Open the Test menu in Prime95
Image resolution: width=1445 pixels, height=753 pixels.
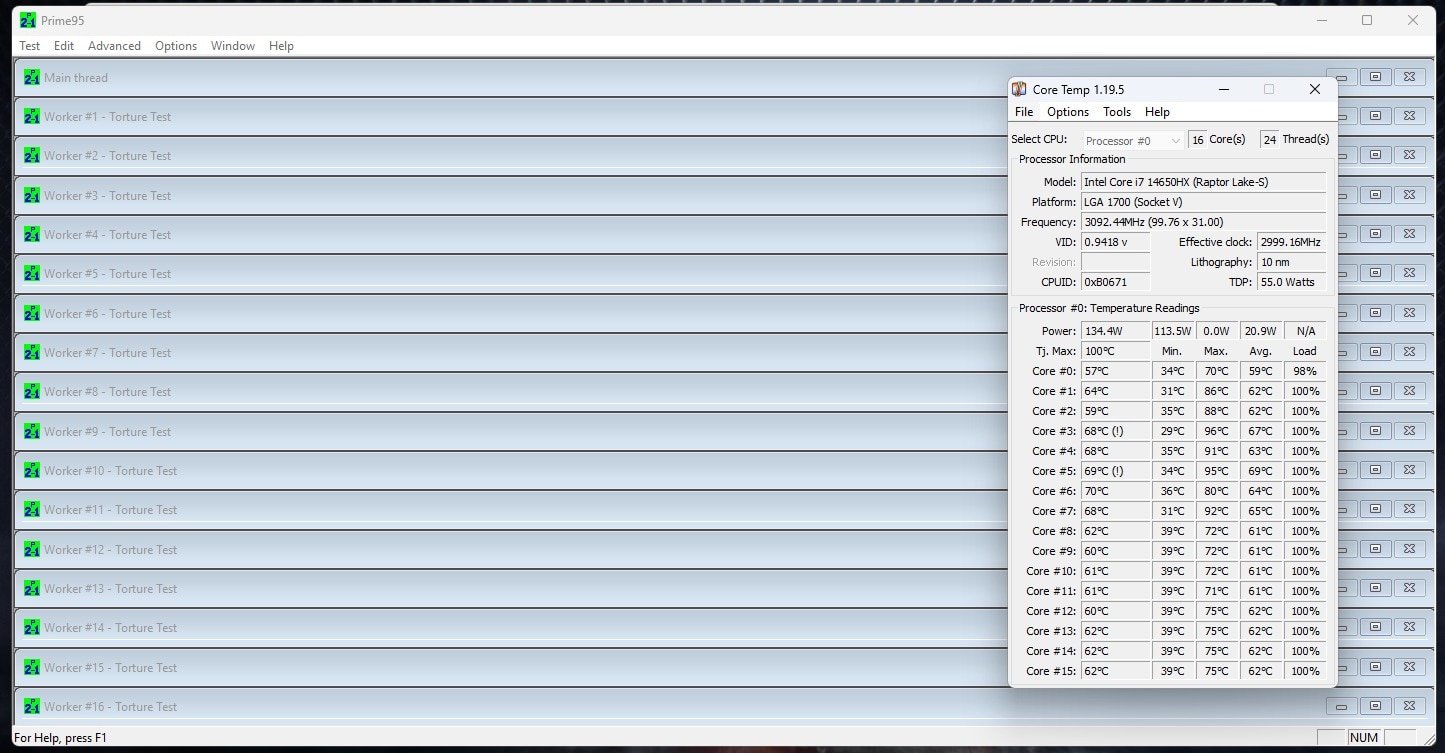[x=30, y=46]
